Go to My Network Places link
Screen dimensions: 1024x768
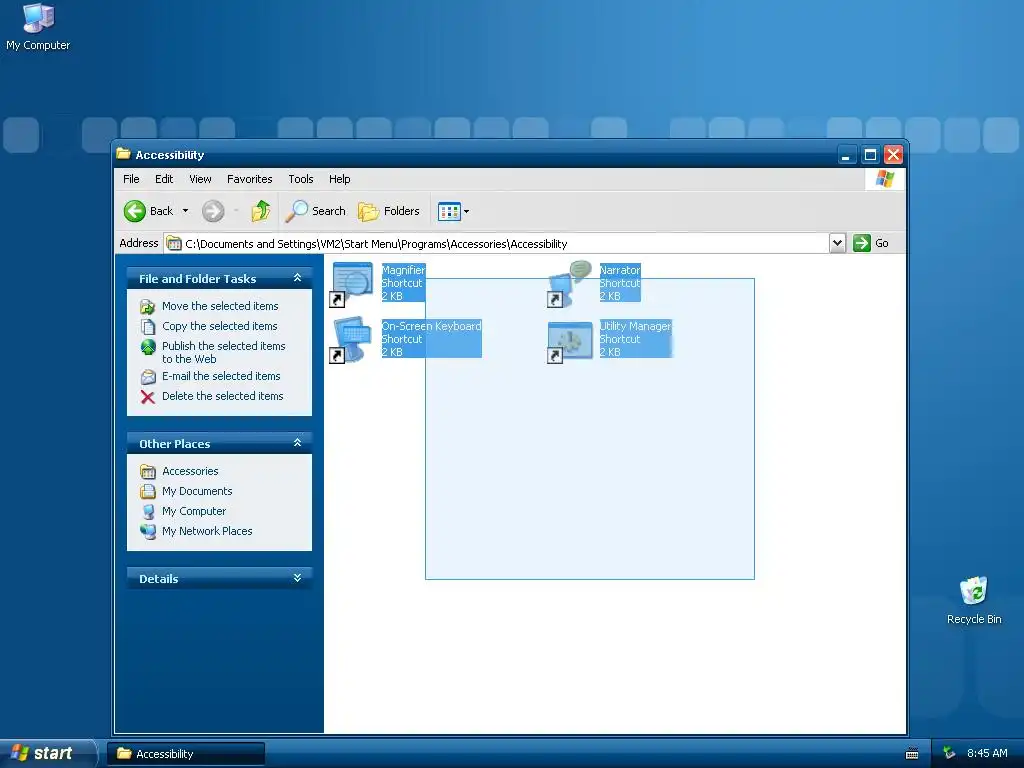(207, 531)
